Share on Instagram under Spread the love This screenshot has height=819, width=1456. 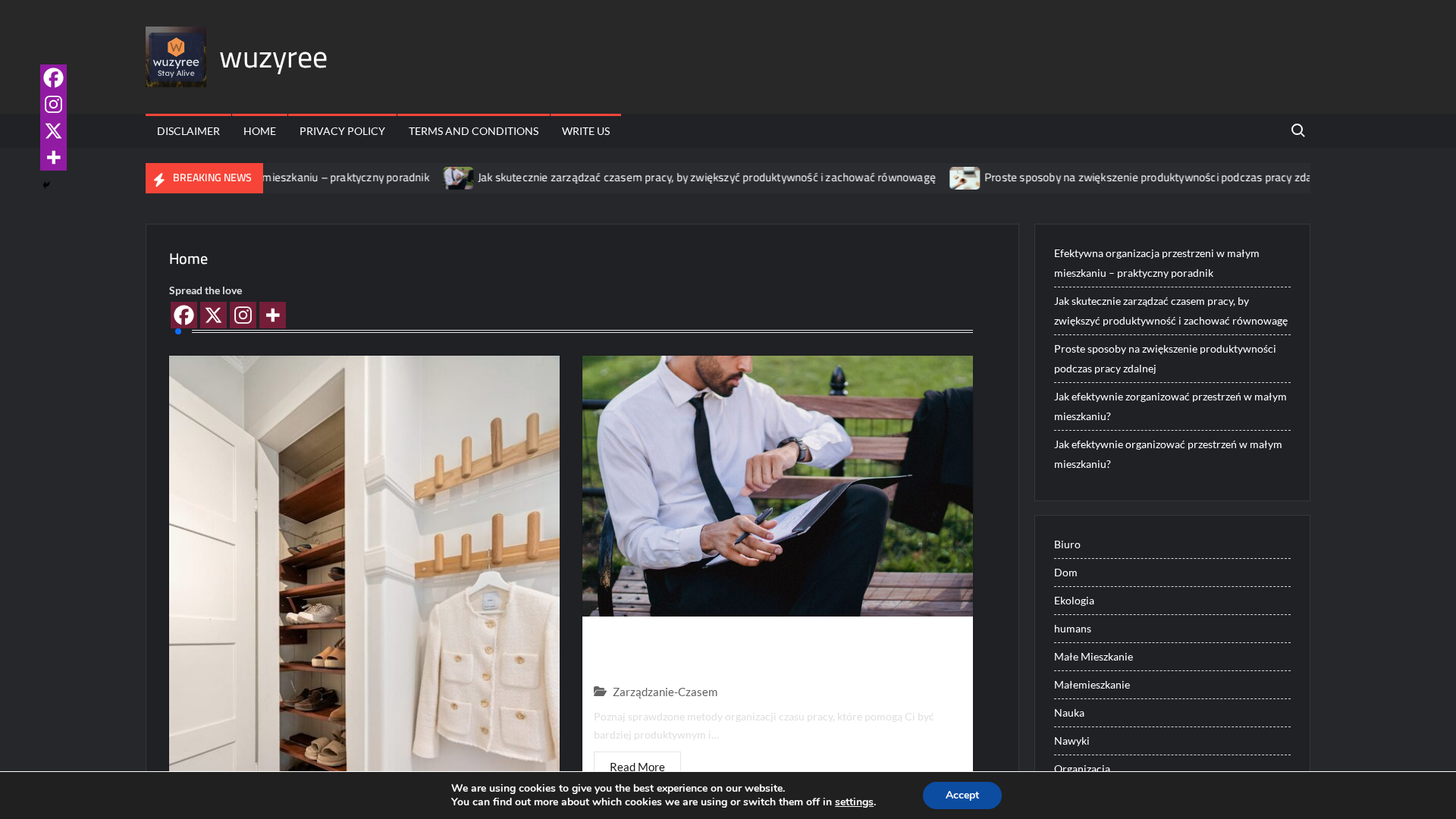[x=243, y=315]
